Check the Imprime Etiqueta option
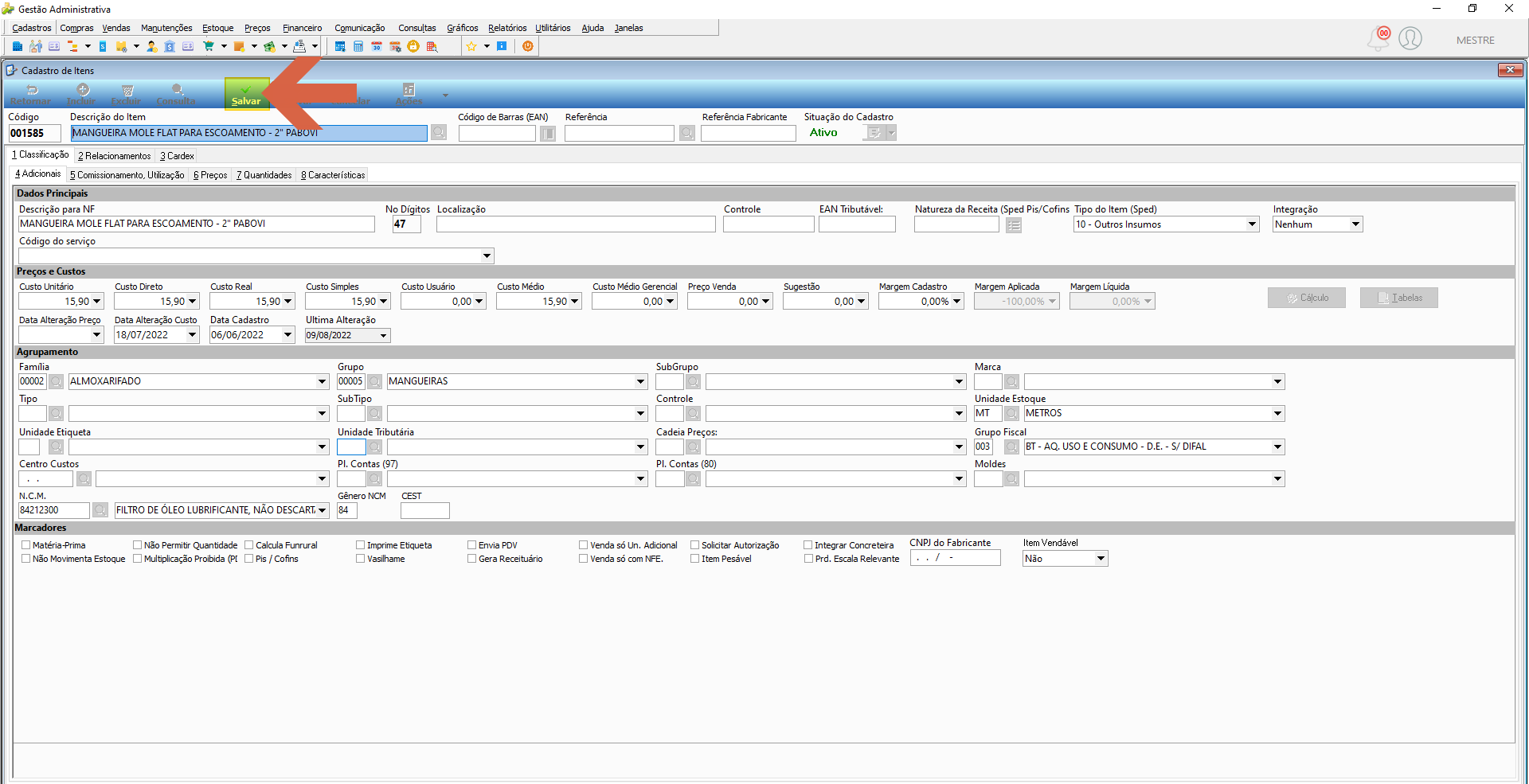This screenshot has width=1529, height=784. pyautogui.click(x=361, y=545)
